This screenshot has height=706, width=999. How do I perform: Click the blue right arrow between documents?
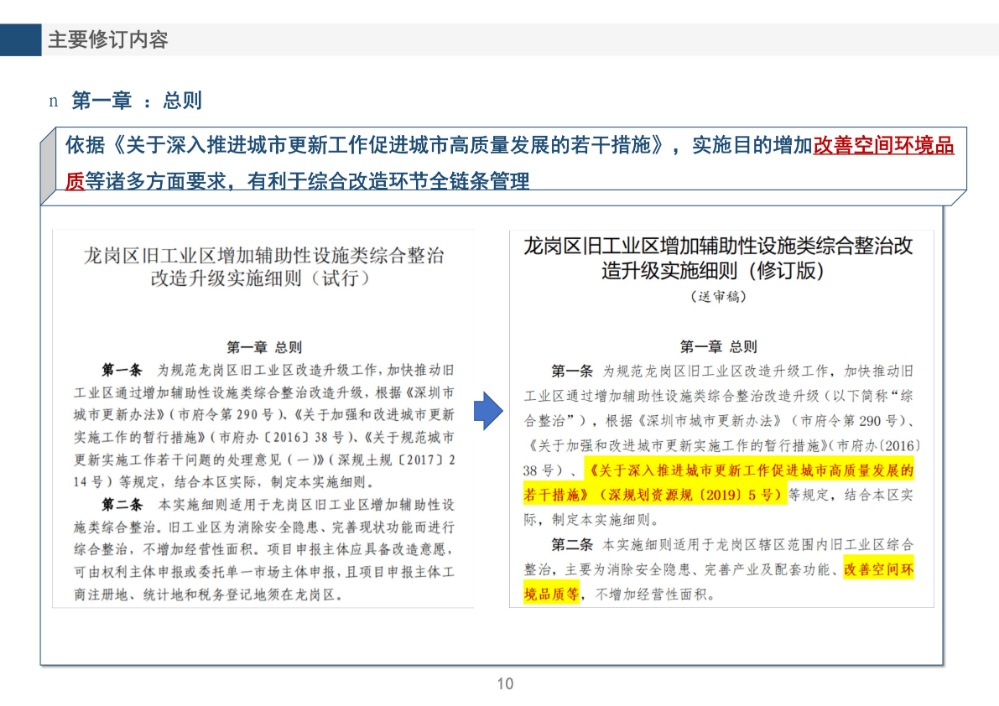pos(489,411)
